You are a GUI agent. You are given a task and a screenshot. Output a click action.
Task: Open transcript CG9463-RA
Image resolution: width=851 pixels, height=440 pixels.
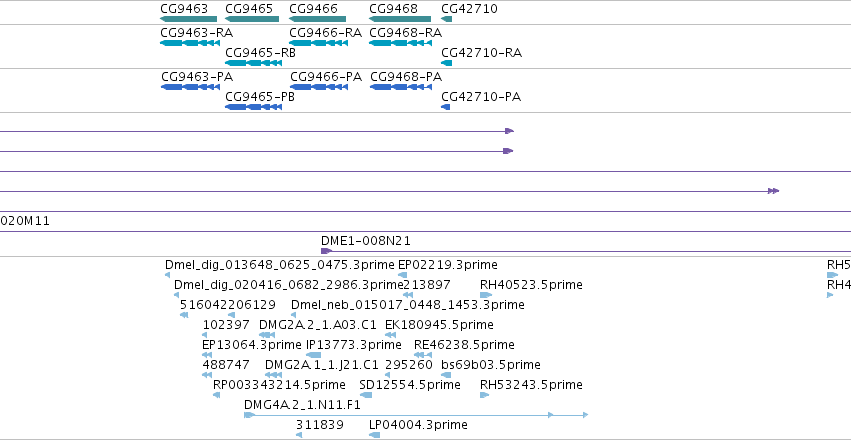click(x=190, y=43)
